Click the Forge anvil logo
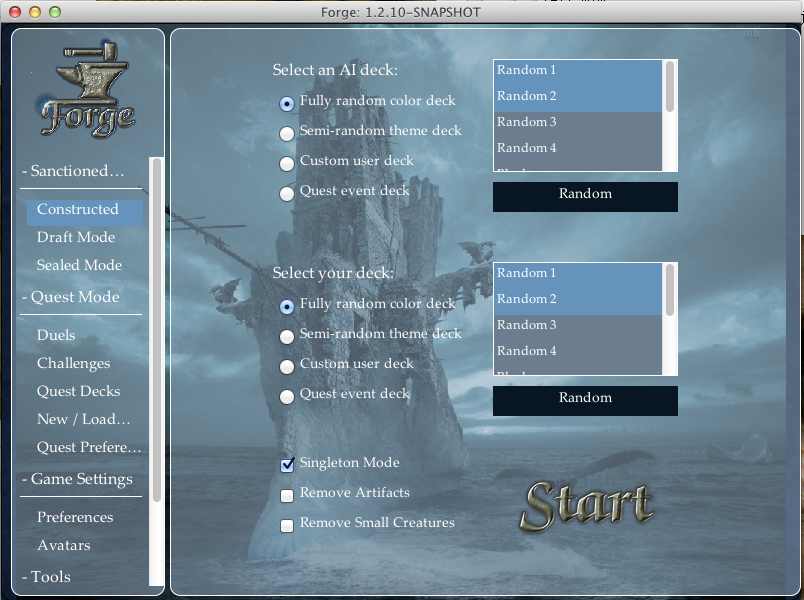This screenshot has width=804, height=600. click(x=87, y=92)
